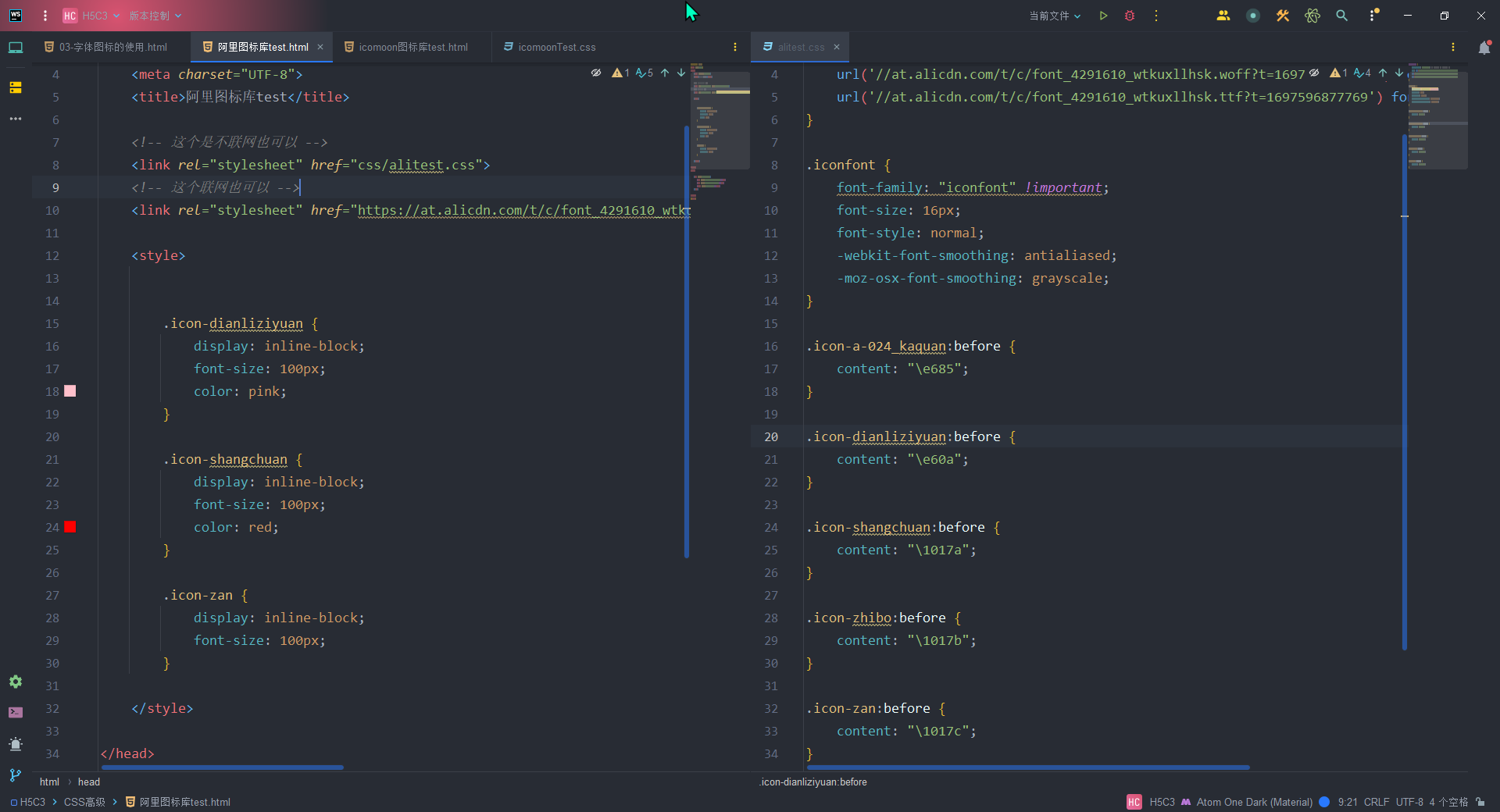Open the Code With Me people icon

pos(1223,16)
